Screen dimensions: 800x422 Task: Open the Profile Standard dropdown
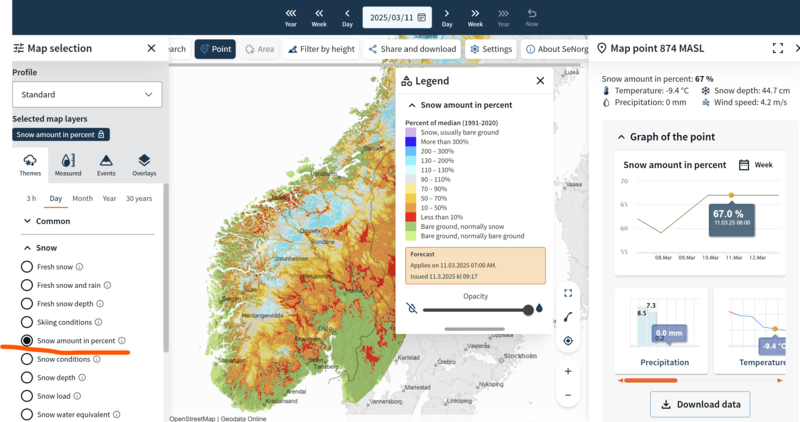tap(87, 94)
